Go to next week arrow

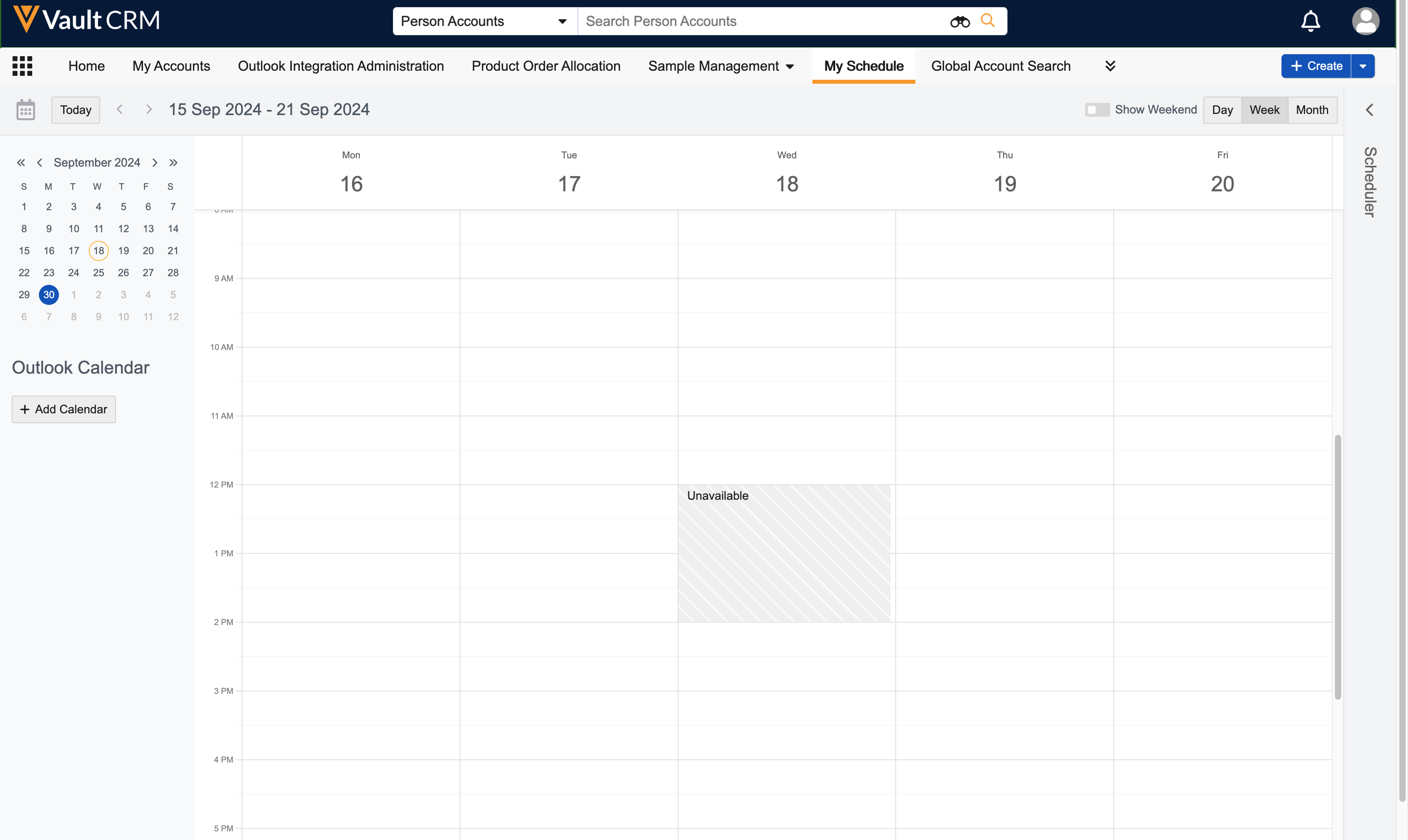149,109
